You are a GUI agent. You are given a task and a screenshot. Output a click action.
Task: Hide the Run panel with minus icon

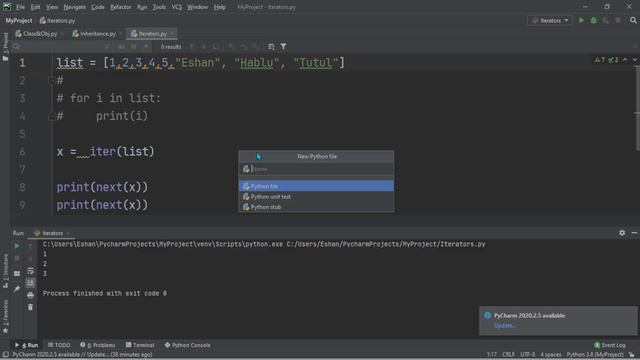(634, 233)
